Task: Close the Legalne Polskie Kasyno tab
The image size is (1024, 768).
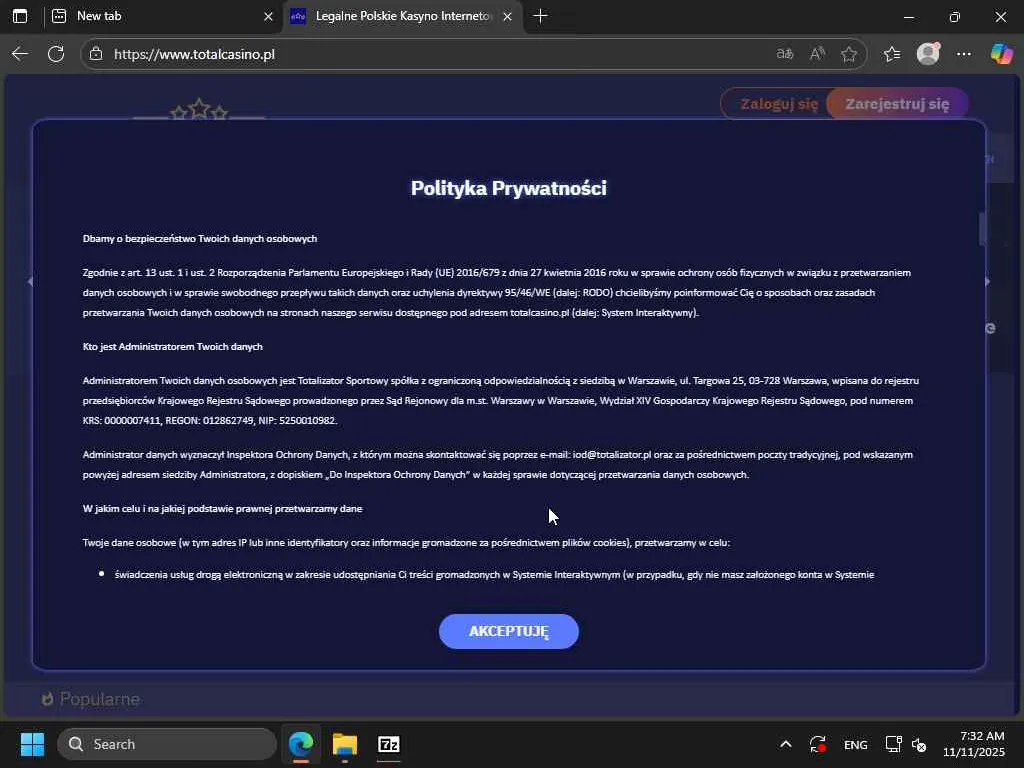Action: click(x=507, y=16)
